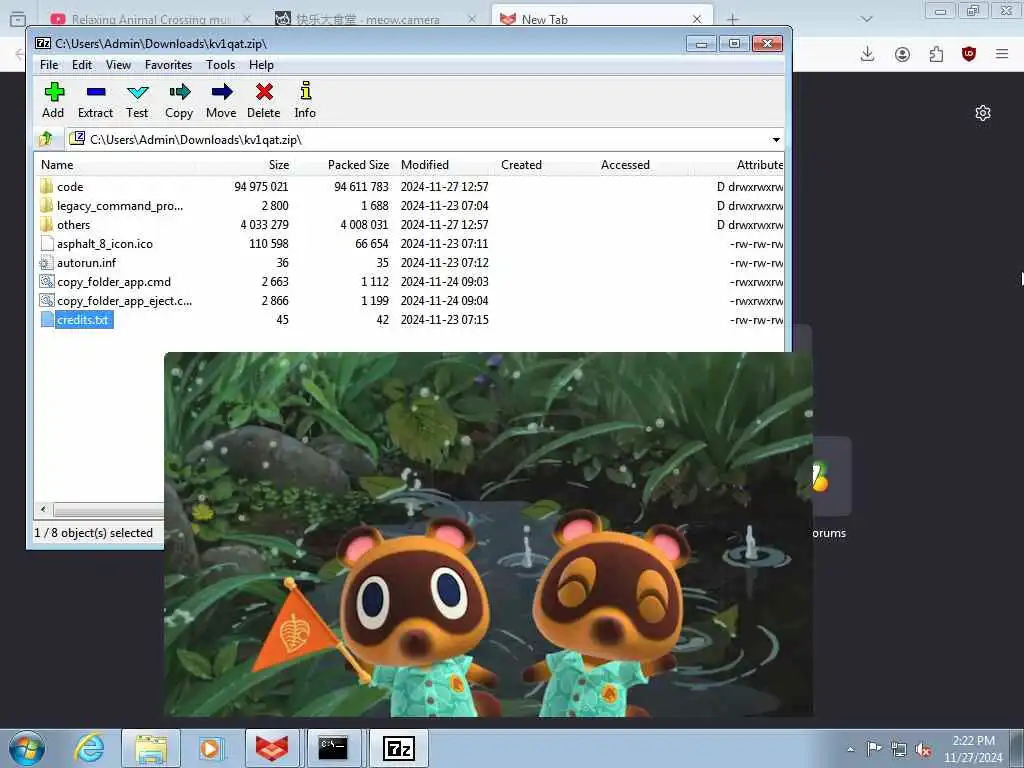Click the Animal Crossing video overlay

pos(488,534)
